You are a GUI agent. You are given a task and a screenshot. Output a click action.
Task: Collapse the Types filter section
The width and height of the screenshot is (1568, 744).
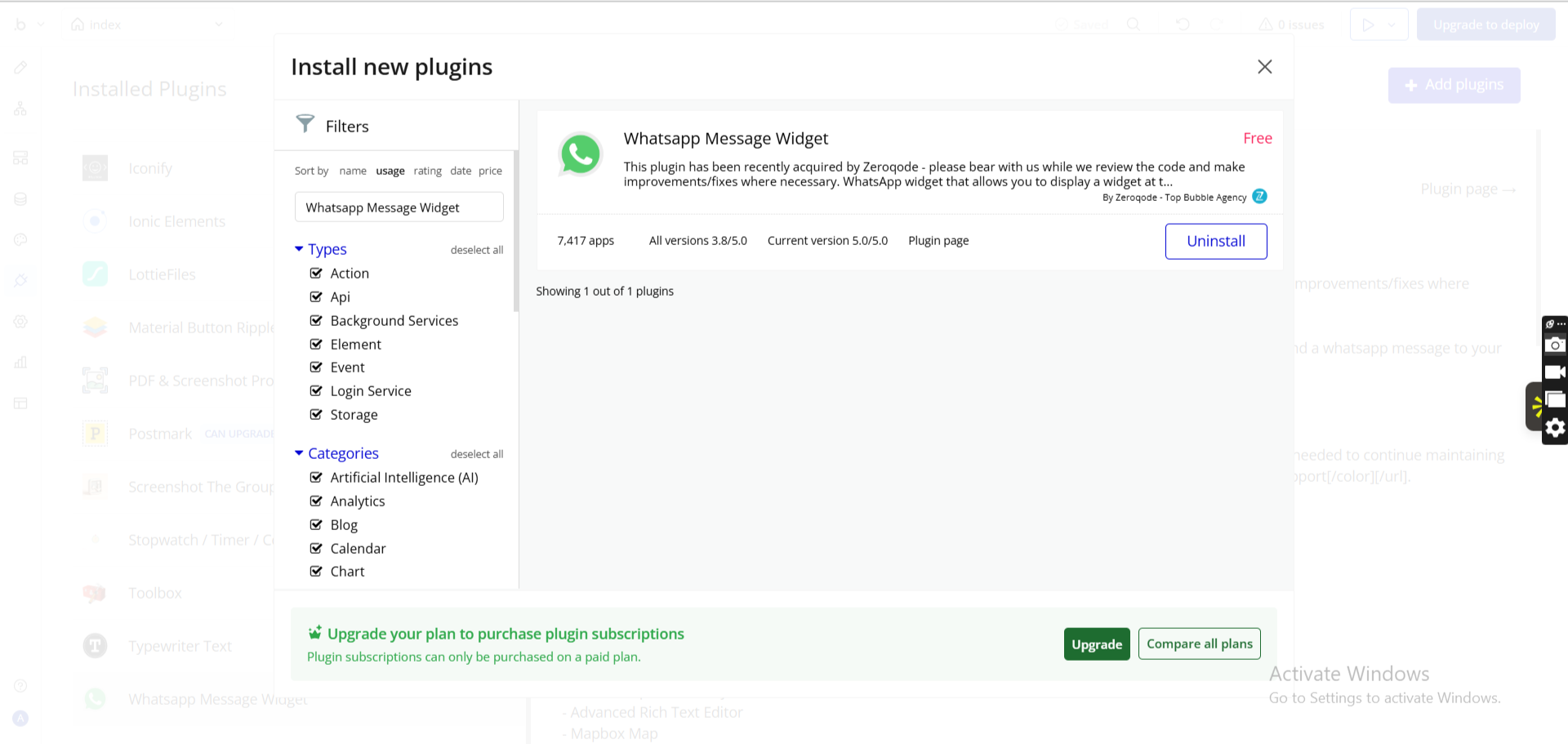(x=299, y=249)
